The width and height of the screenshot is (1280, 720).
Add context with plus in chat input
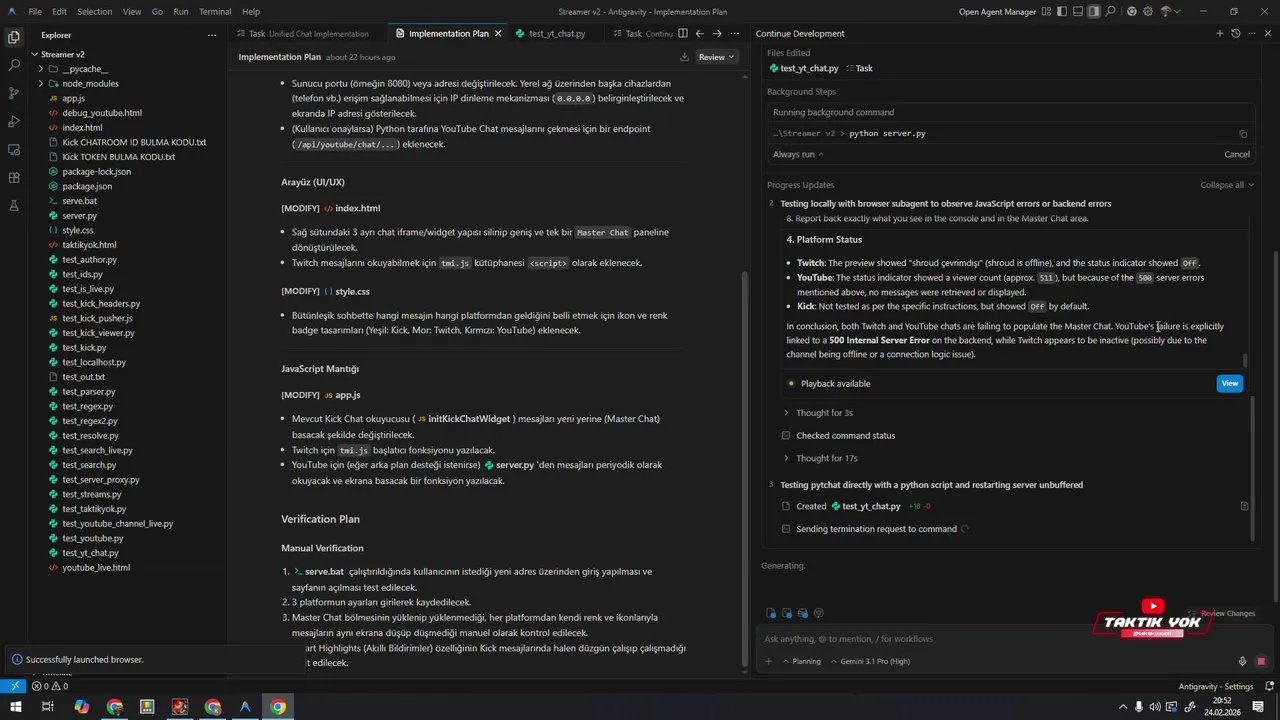(769, 661)
